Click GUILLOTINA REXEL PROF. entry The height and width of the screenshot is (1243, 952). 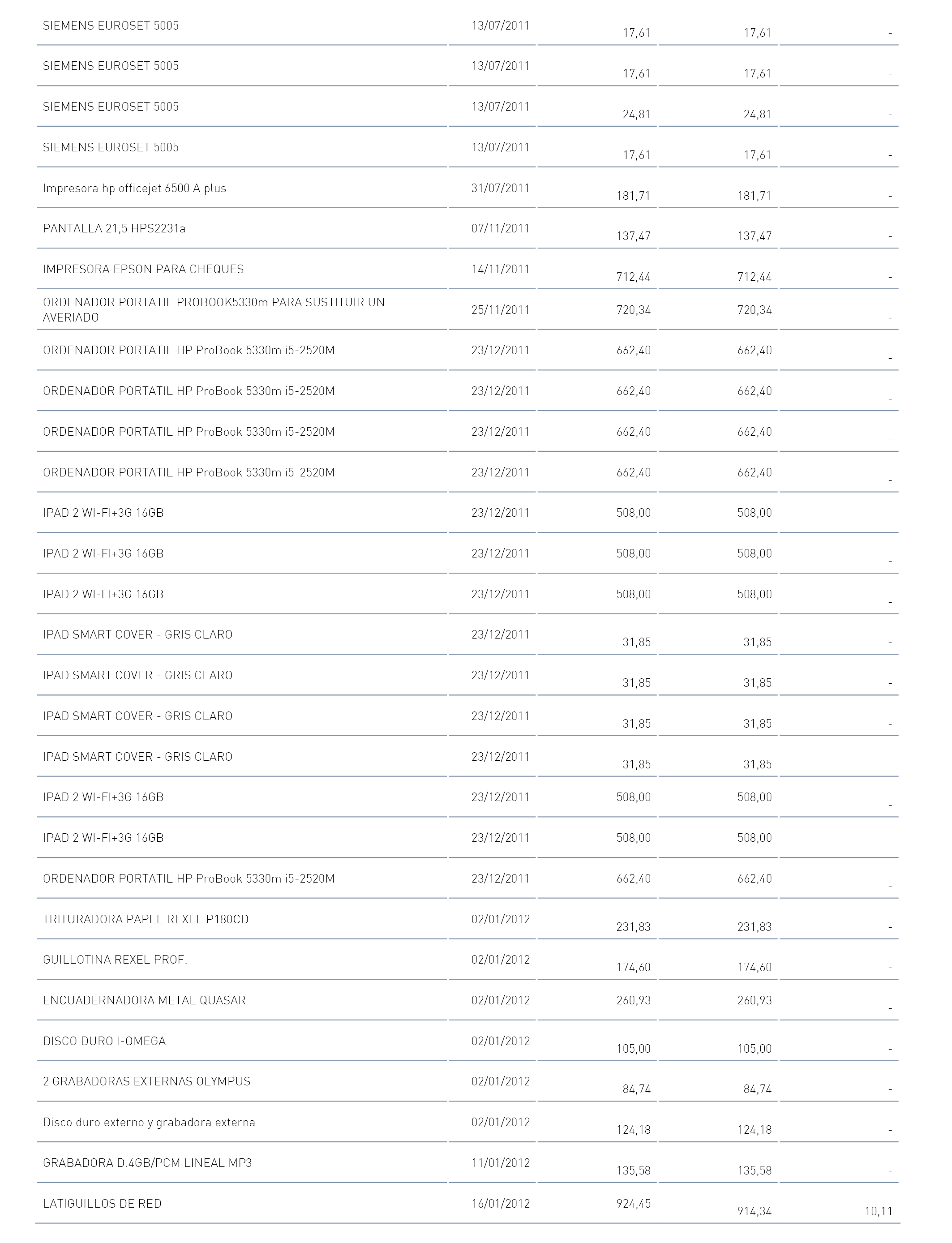[x=115, y=960]
